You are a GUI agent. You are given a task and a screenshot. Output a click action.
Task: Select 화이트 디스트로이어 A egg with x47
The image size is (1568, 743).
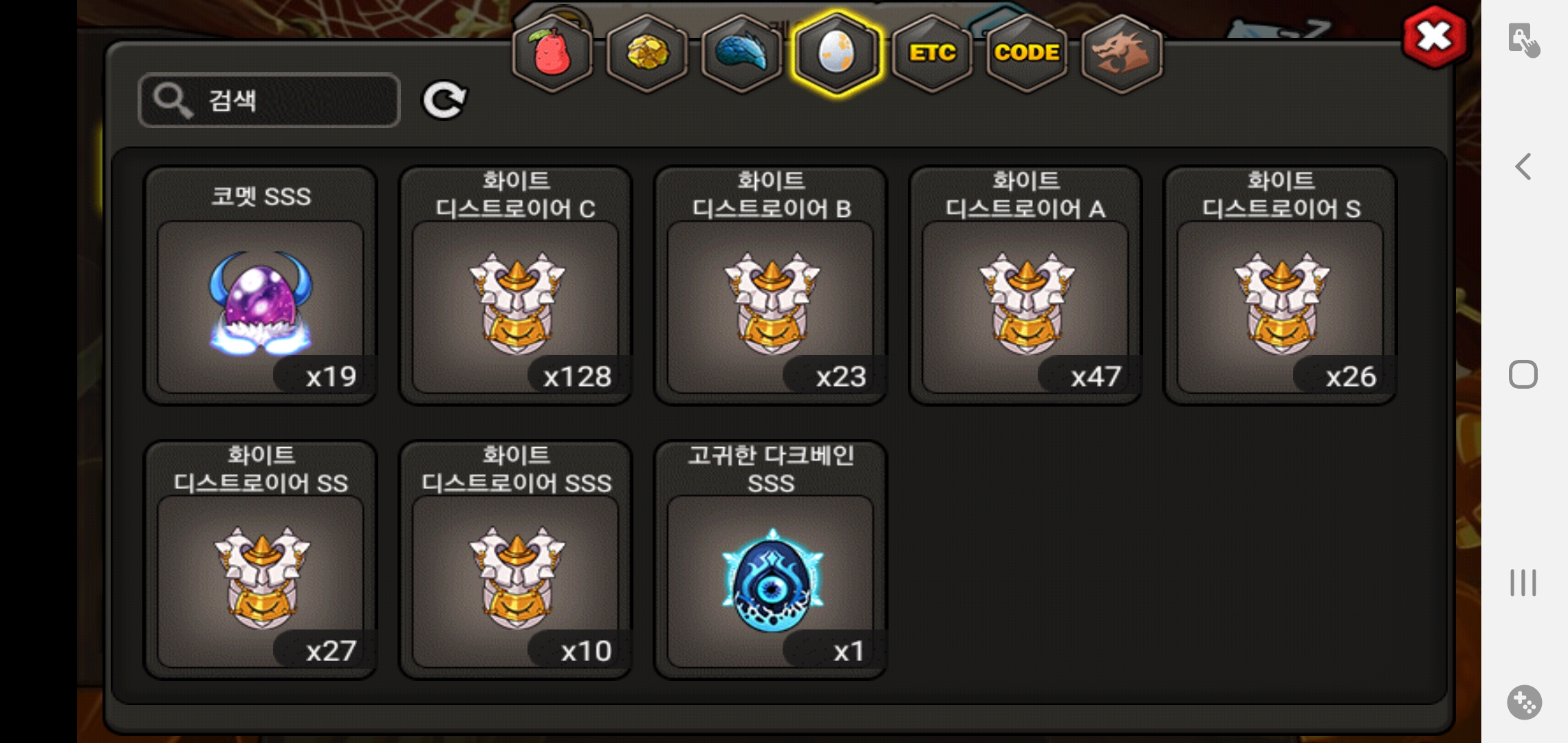point(1025,286)
